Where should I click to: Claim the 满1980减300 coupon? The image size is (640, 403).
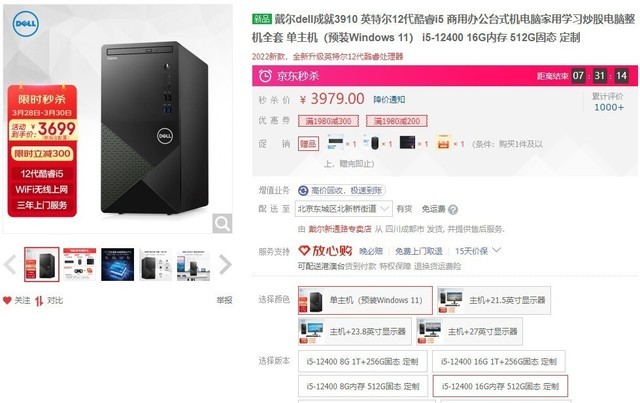(x=328, y=121)
